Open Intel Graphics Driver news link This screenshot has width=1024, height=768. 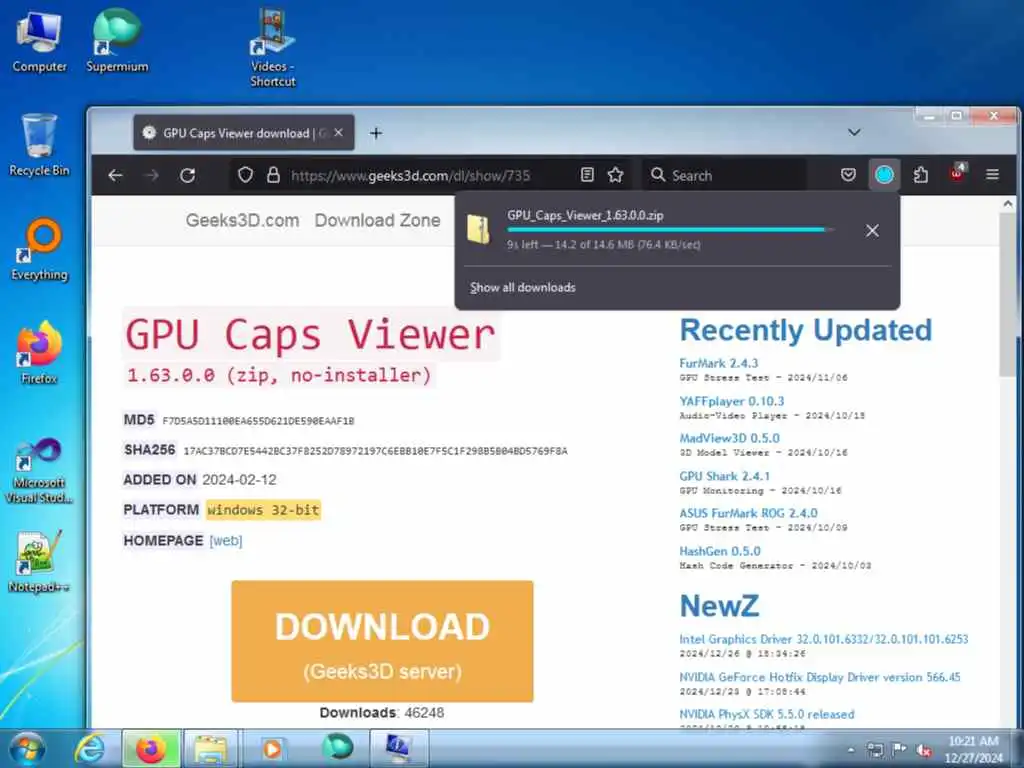(824, 639)
